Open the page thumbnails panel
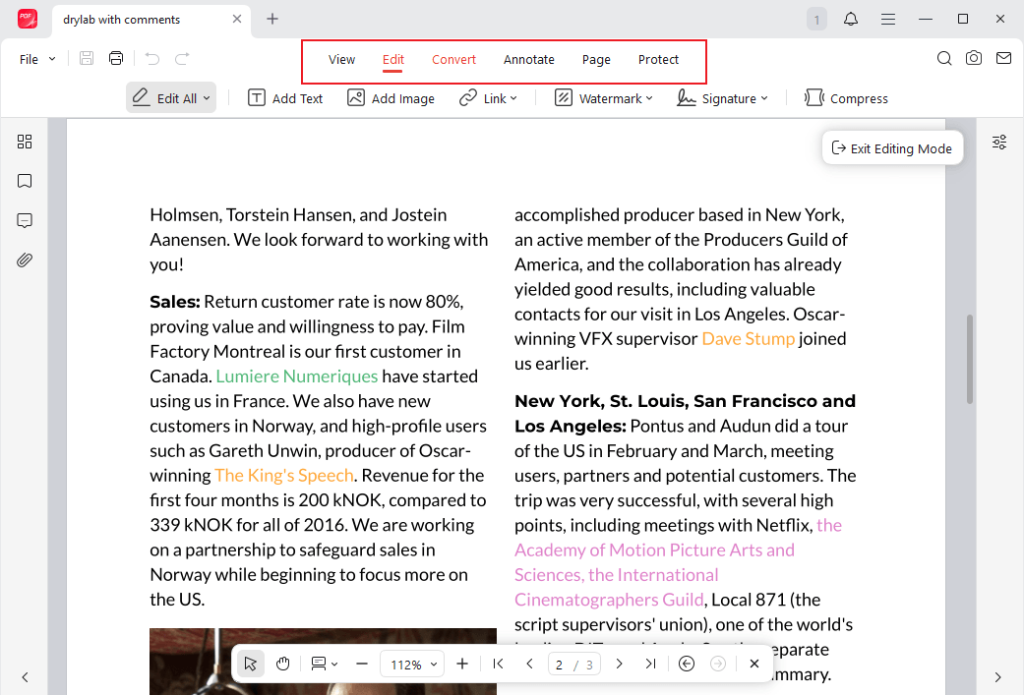The image size is (1024, 695). click(24, 141)
